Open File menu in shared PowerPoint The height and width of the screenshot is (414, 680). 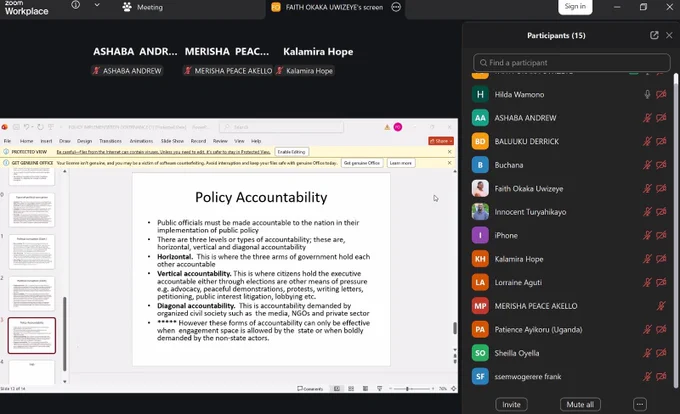[x=7, y=141]
